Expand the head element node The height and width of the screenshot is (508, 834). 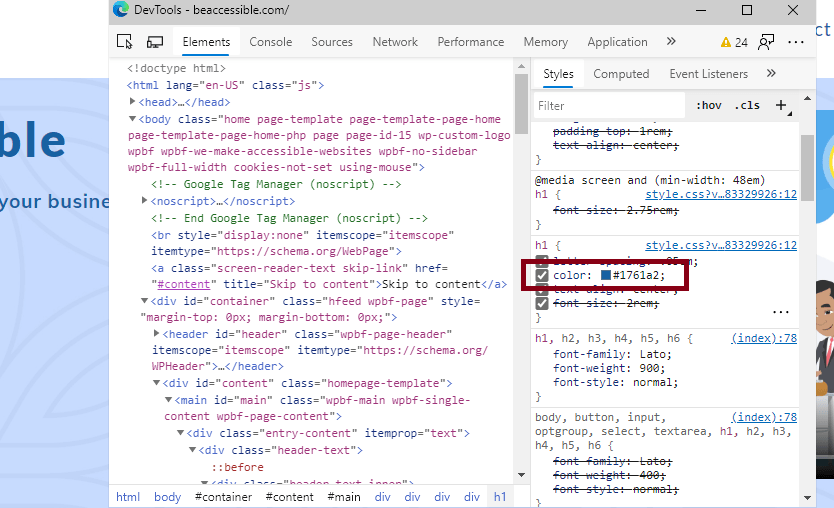coord(132,102)
